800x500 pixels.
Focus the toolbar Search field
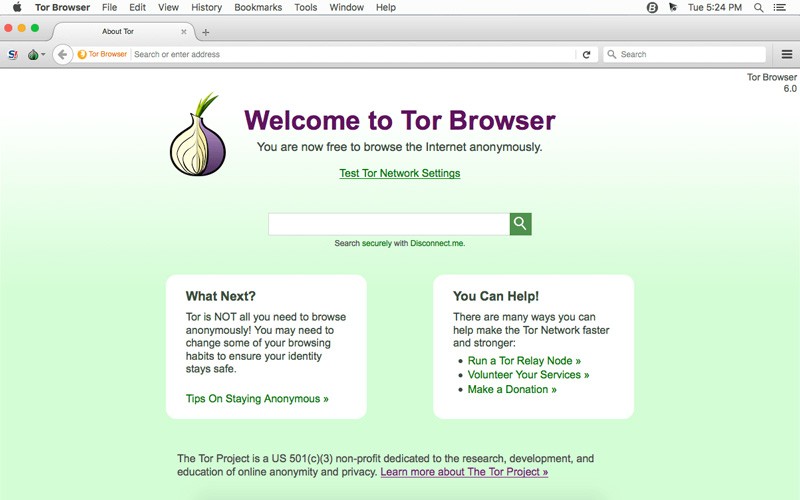[x=684, y=54]
